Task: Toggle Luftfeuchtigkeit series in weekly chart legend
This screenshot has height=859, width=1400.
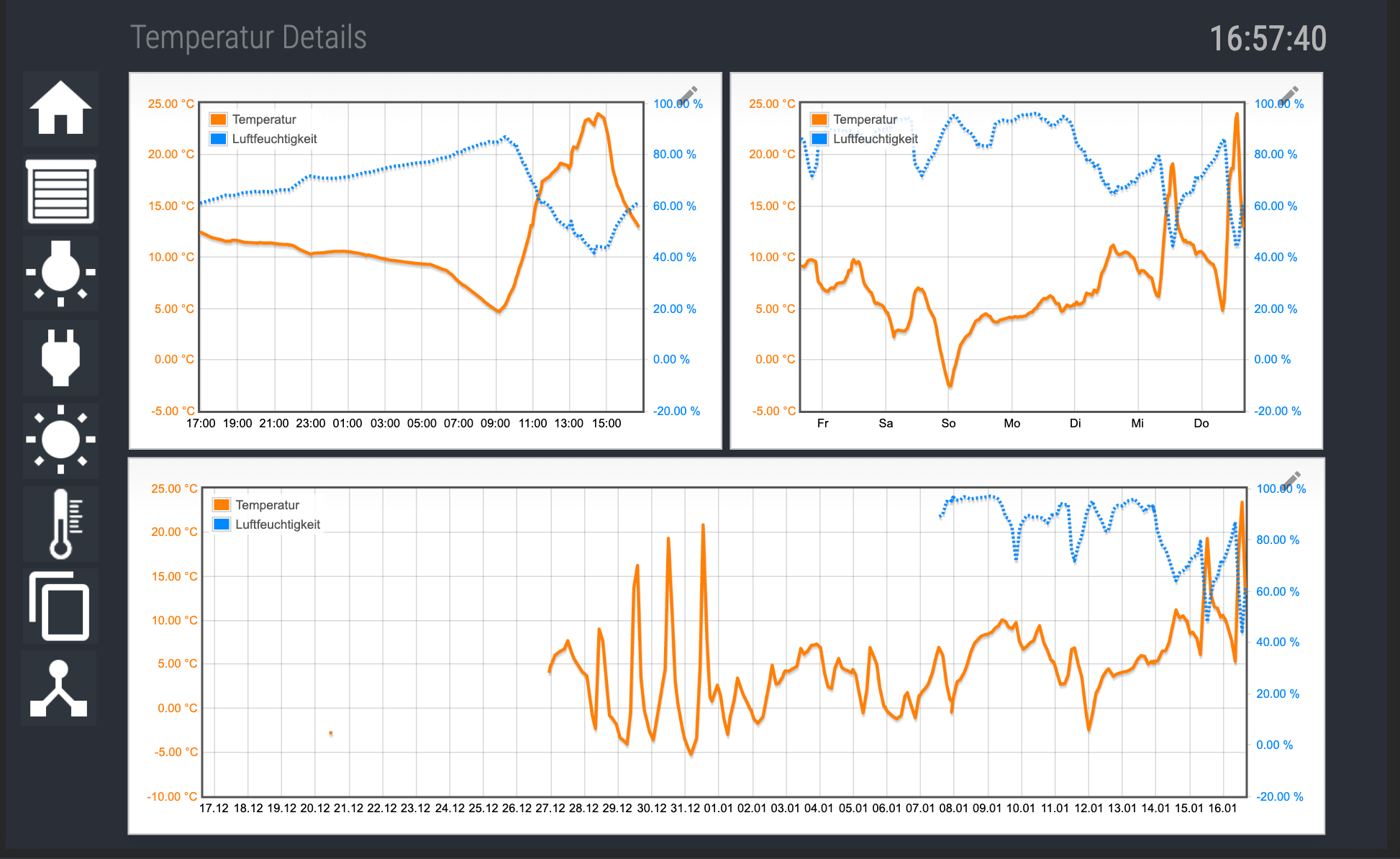Action: pos(875,139)
